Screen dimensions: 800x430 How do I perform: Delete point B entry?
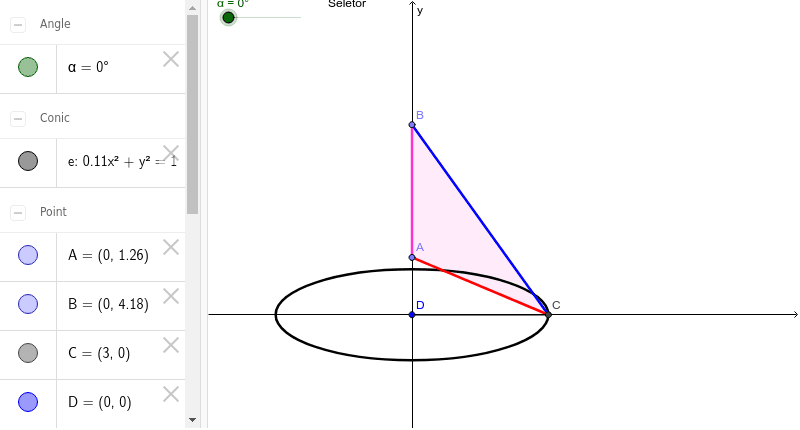[171, 296]
